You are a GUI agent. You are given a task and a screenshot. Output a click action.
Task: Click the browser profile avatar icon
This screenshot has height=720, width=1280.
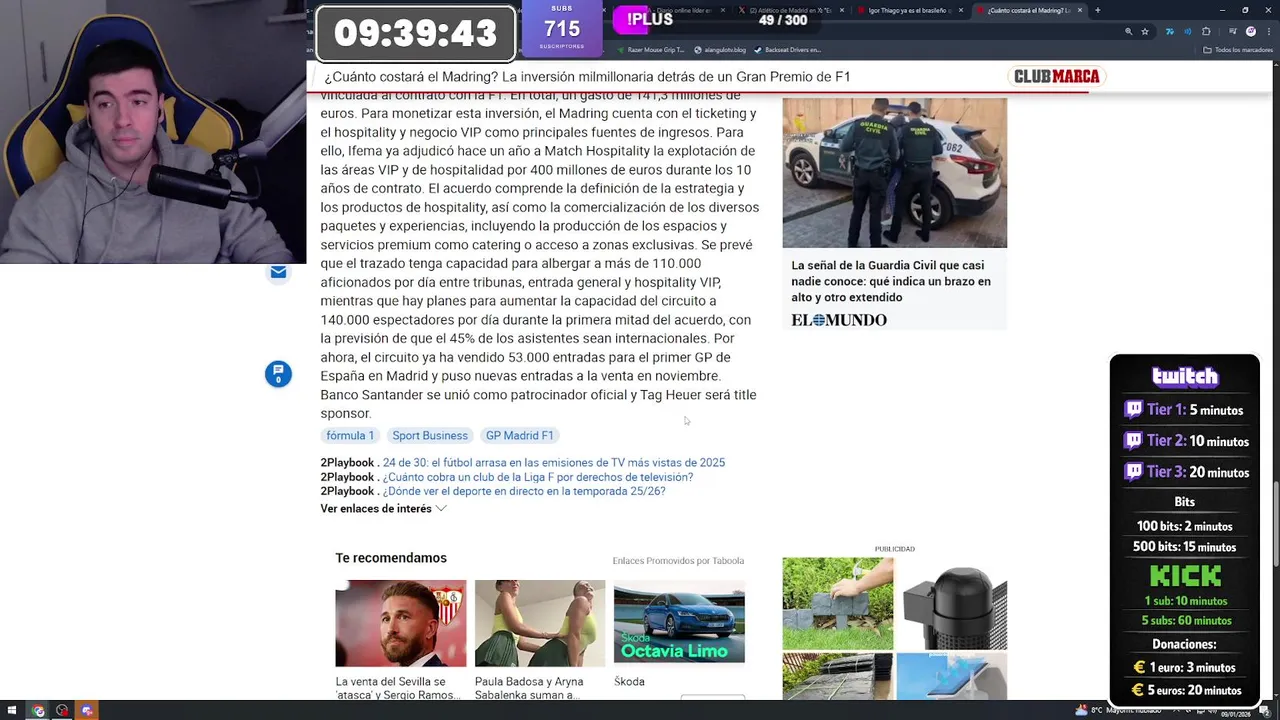(x=1250, y=31)
